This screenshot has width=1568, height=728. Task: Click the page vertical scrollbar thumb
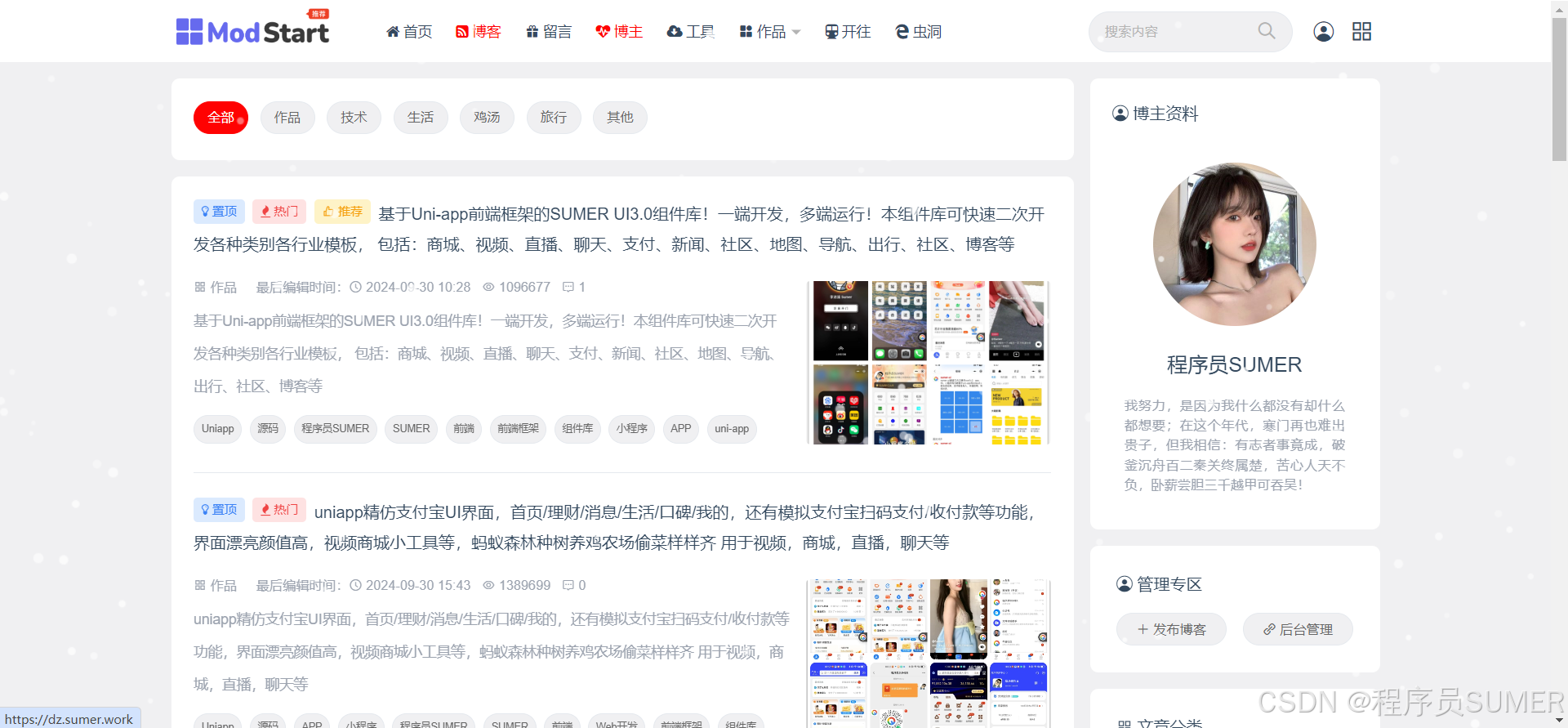(x=1559, y=88)
